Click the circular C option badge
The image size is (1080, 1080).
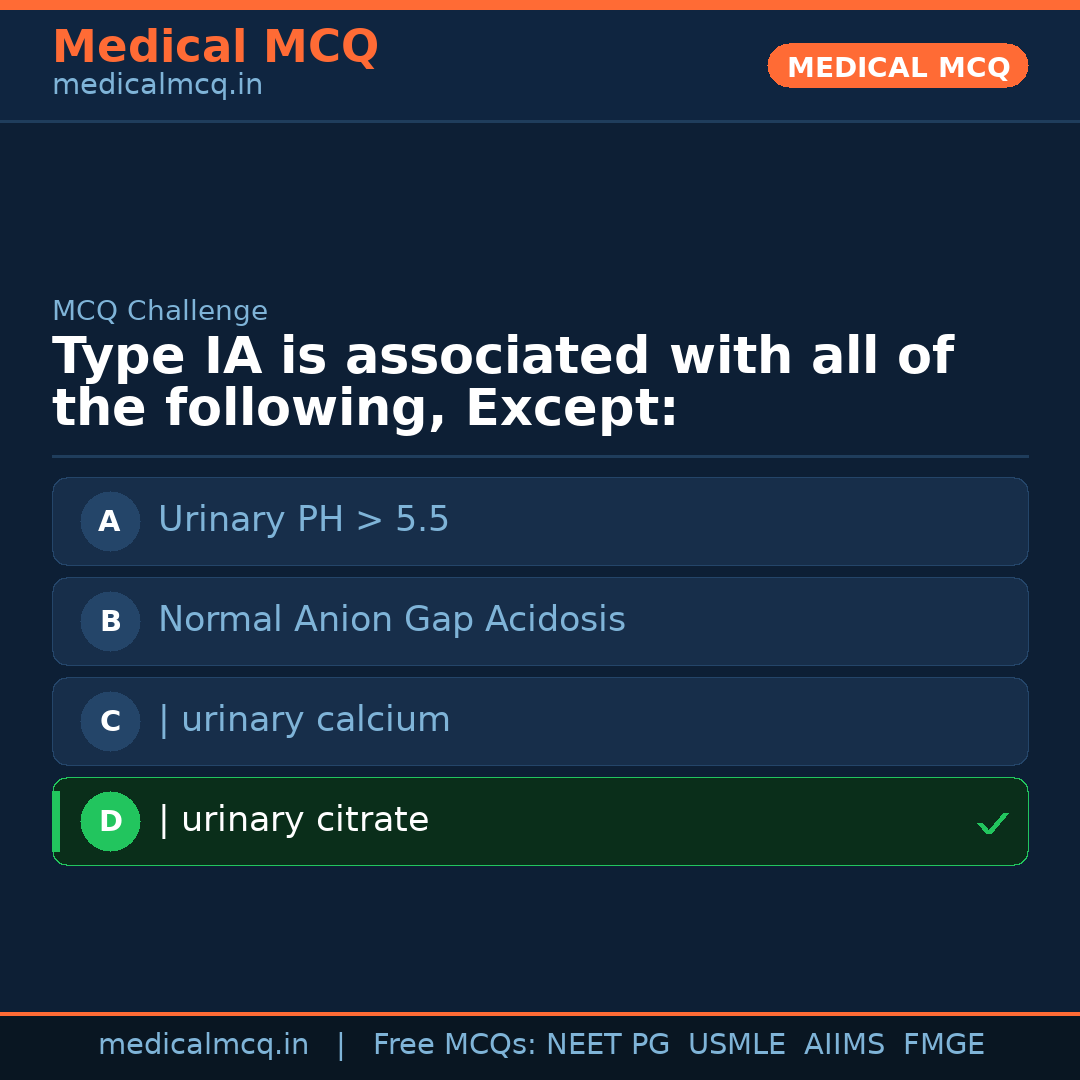click(110, 721)
